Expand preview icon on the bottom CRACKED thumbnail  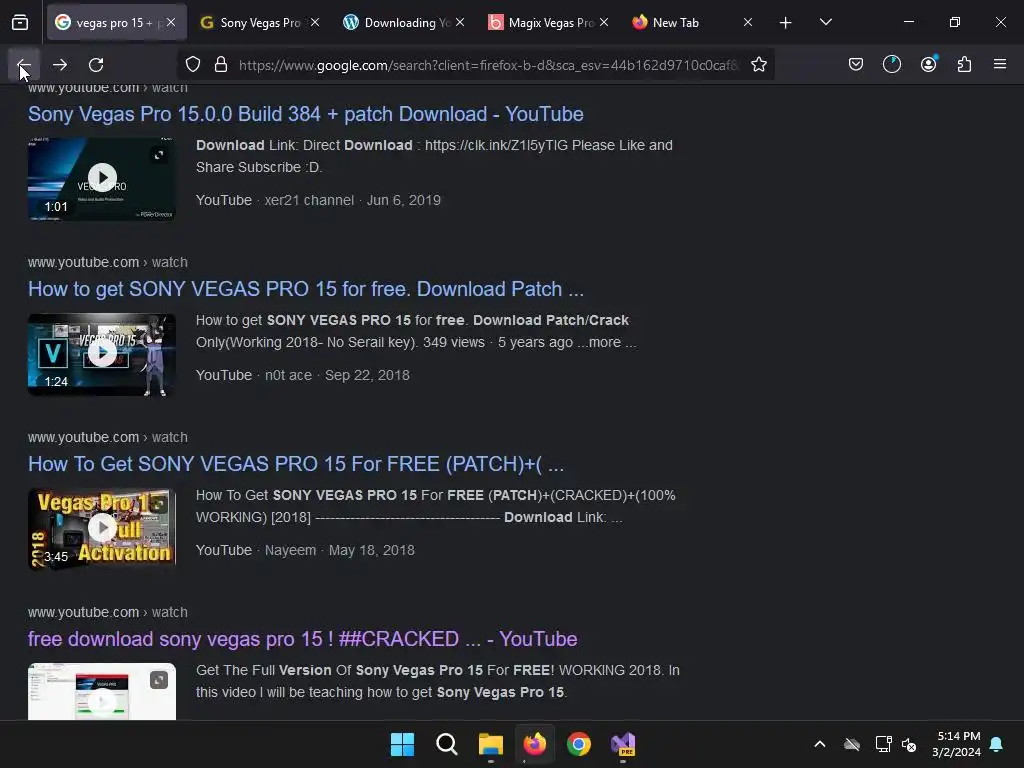(159, 680)
